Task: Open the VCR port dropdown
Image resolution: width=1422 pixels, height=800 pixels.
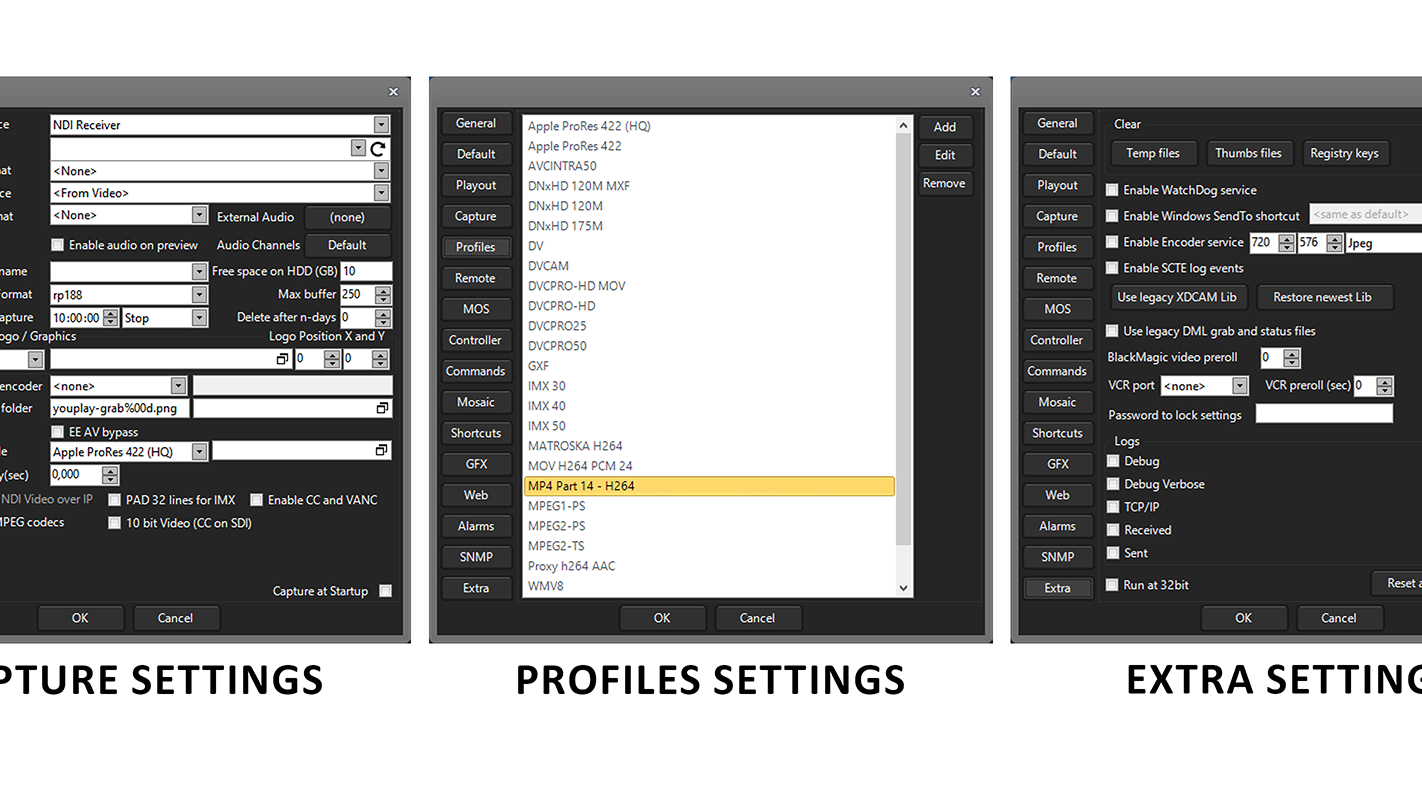Action: click(1240, 386)
